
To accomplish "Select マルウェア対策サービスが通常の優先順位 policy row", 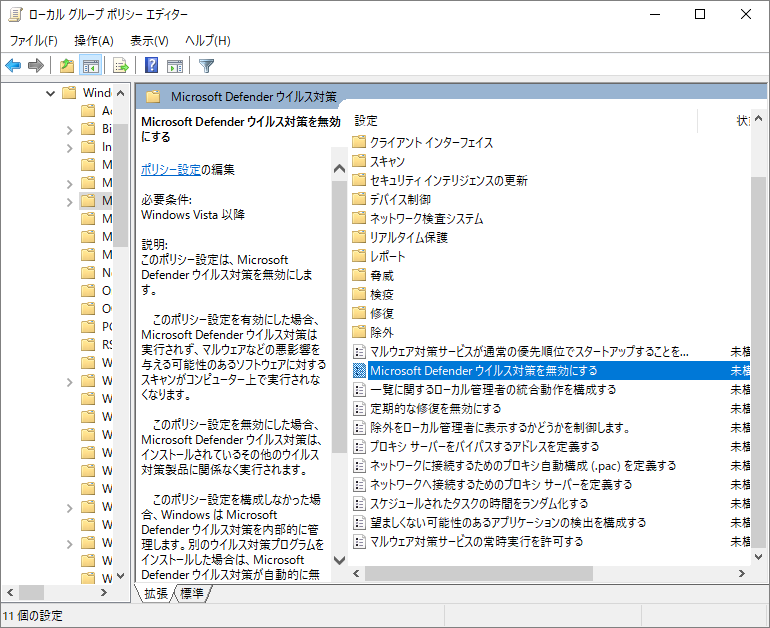I will [551, 352].
